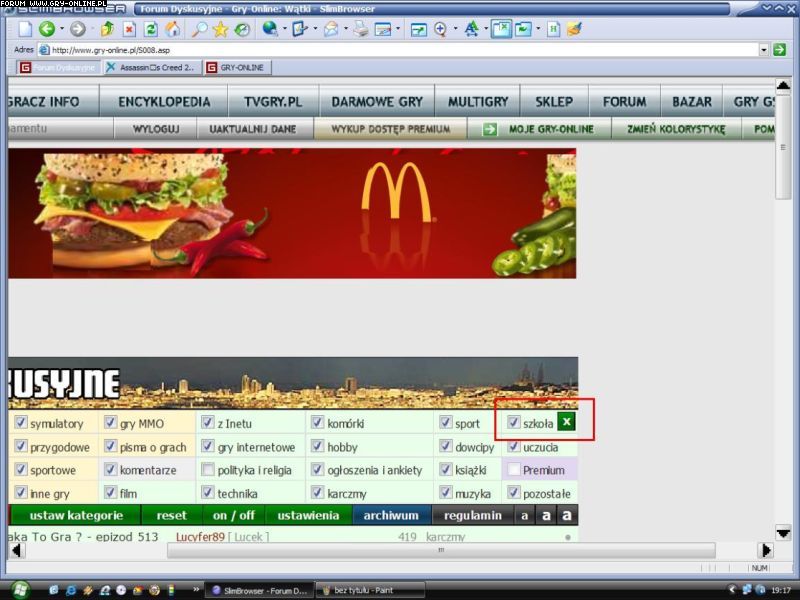Image resolution: width=800 pixels, height=600 pixels.
Task: Open Favorites star icon
Action: tap(220, 29)
